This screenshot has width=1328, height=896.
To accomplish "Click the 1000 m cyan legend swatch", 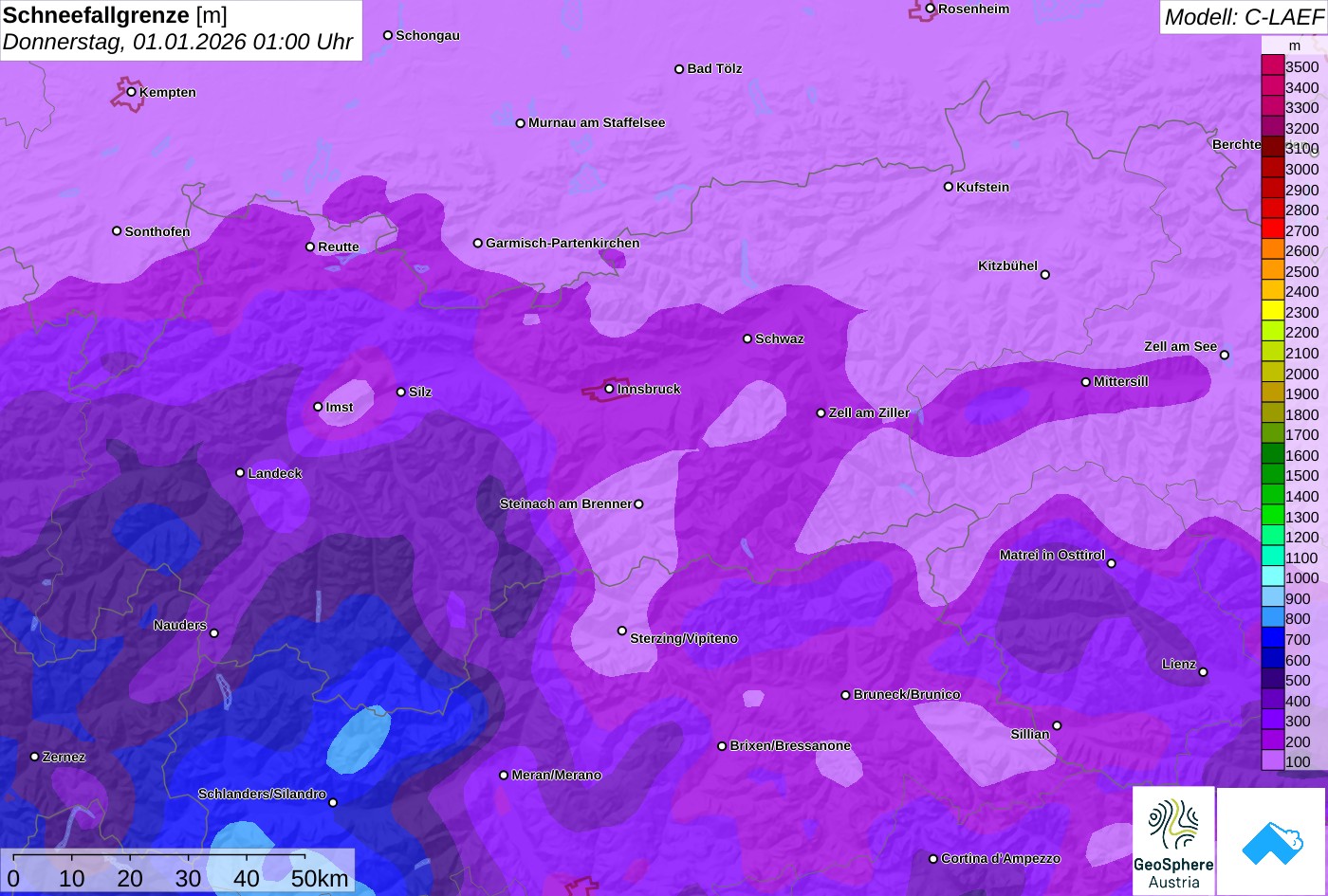I will coord(1272,577).
